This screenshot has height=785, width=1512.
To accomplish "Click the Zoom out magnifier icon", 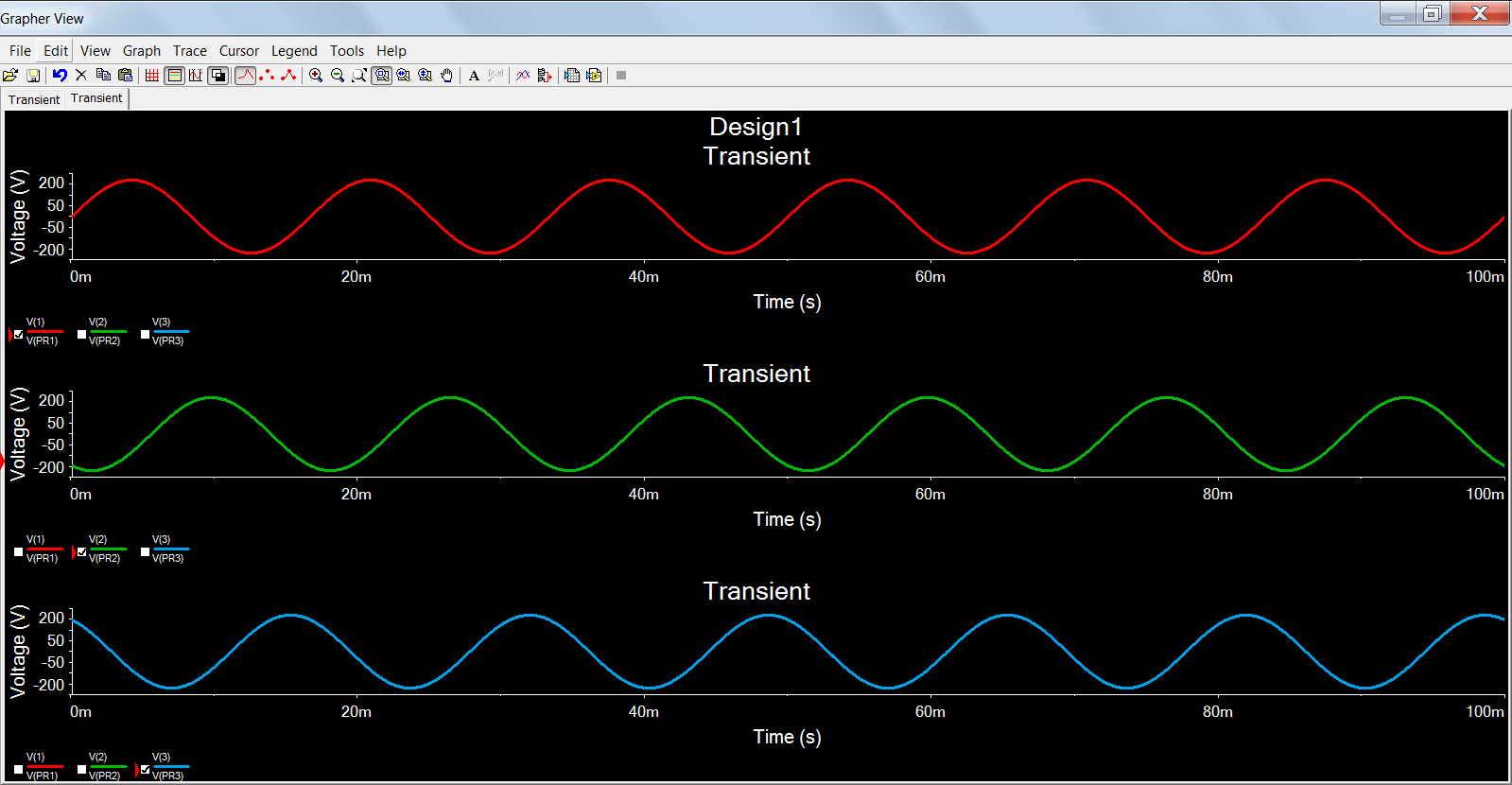I will point(338,76).
